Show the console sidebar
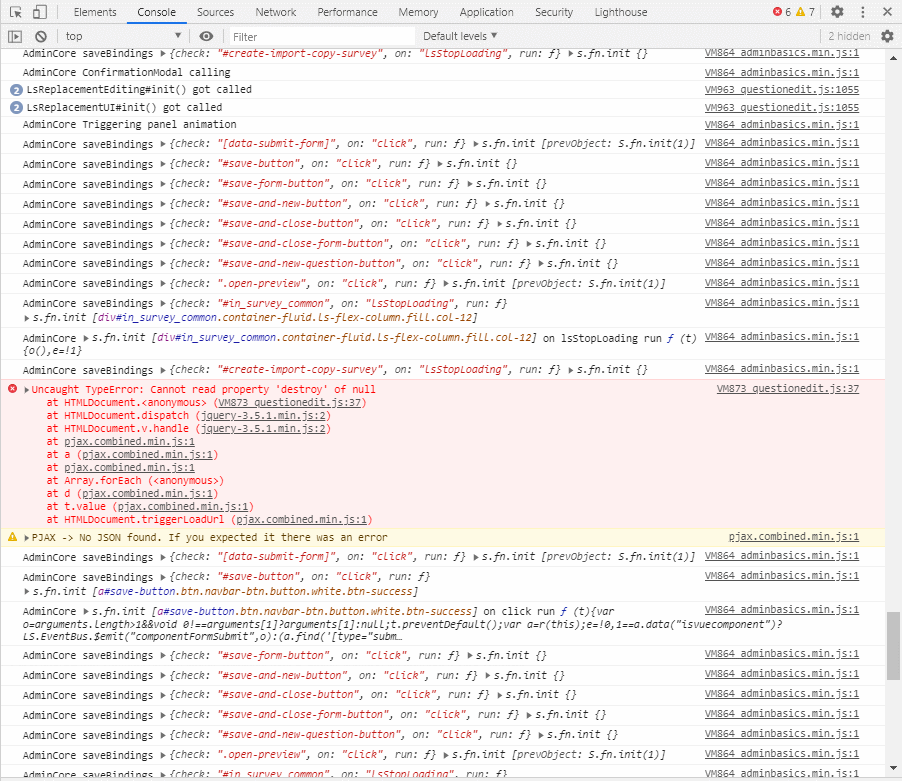 point(15,36)
